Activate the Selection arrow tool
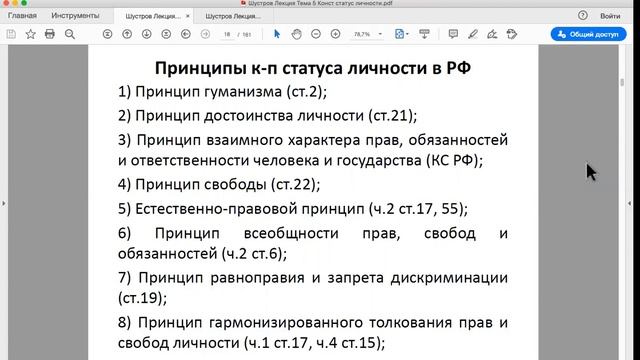This screenshot has height=360, width=640. coord(277,34)
